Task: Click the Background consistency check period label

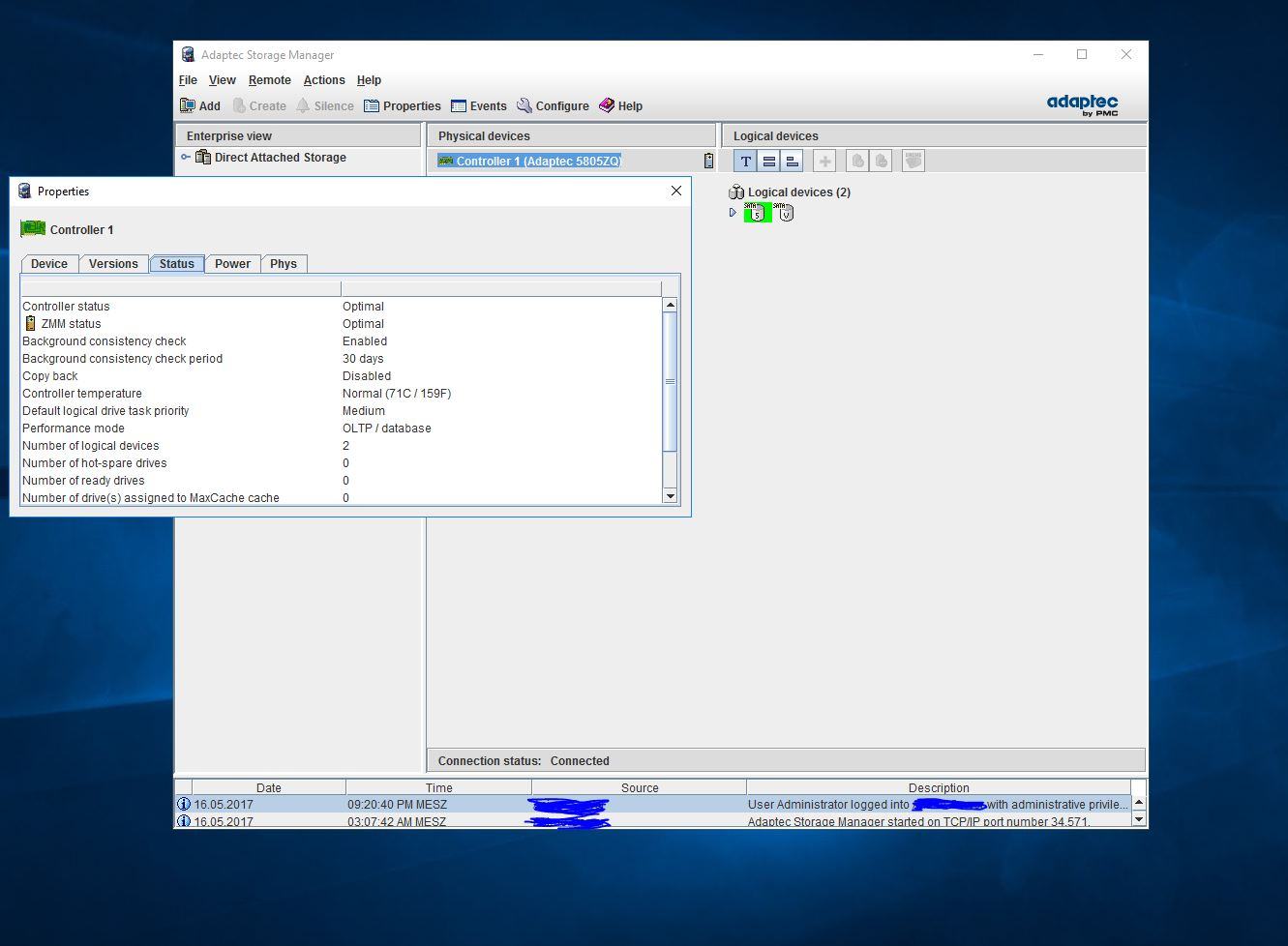Action: pos(123,359)
